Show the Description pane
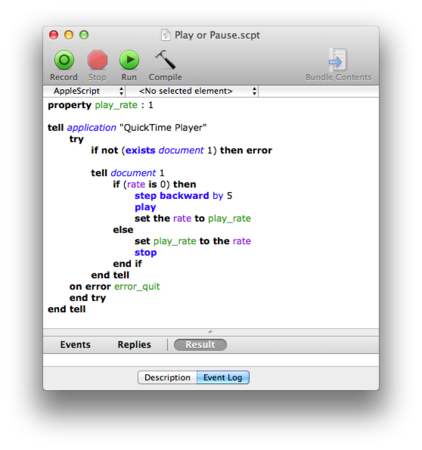Image resolution: width=422 pixels, height=450 pixels. 167,378
